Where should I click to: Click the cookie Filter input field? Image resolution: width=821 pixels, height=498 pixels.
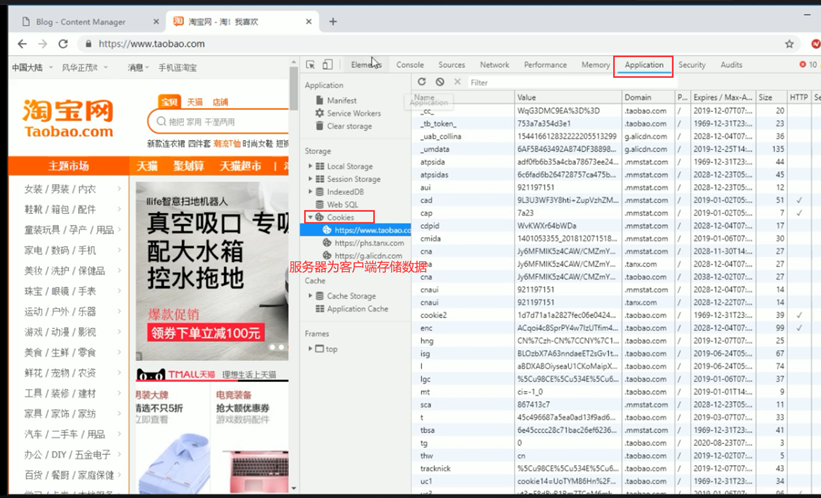(x=571, y=82)
